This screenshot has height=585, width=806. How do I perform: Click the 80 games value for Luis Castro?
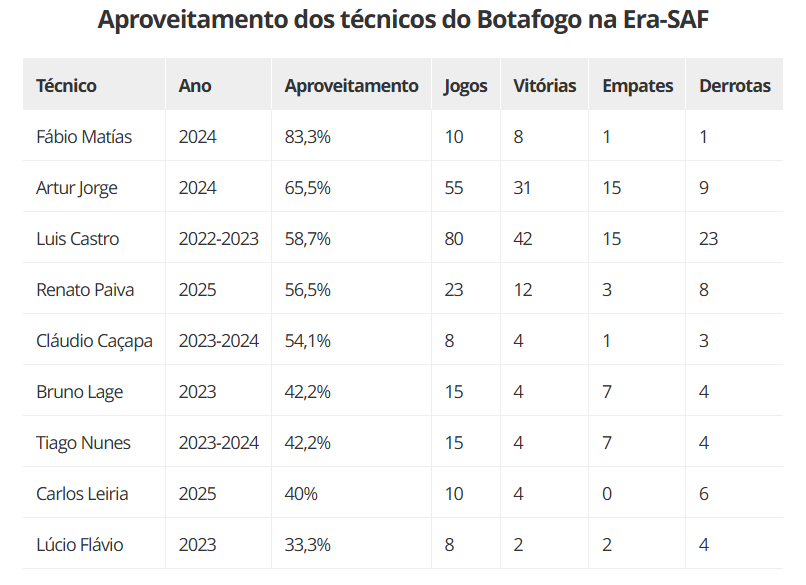pyautogui.click(x=454, y=239)
